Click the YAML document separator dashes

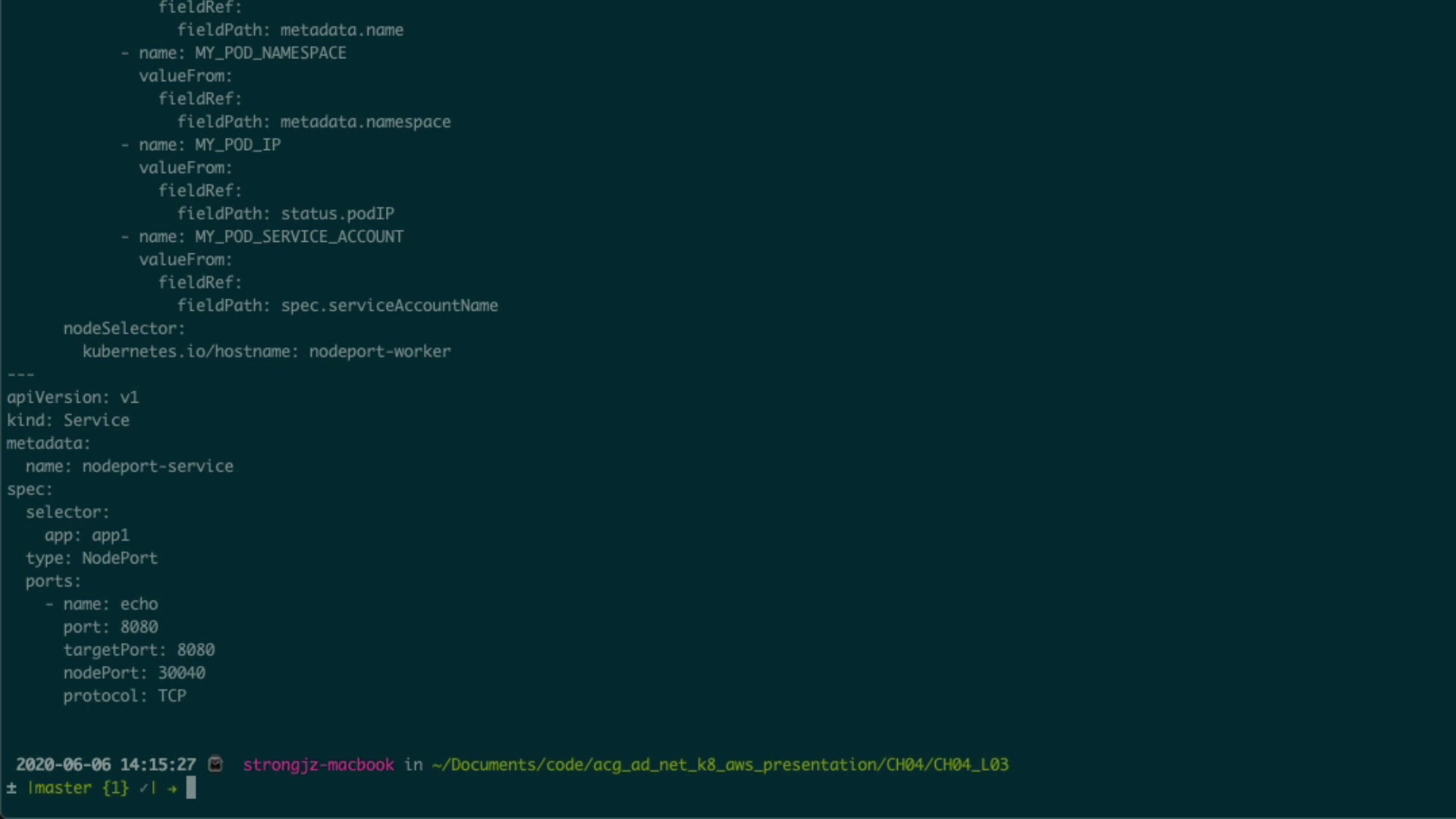tap(20, 375)
